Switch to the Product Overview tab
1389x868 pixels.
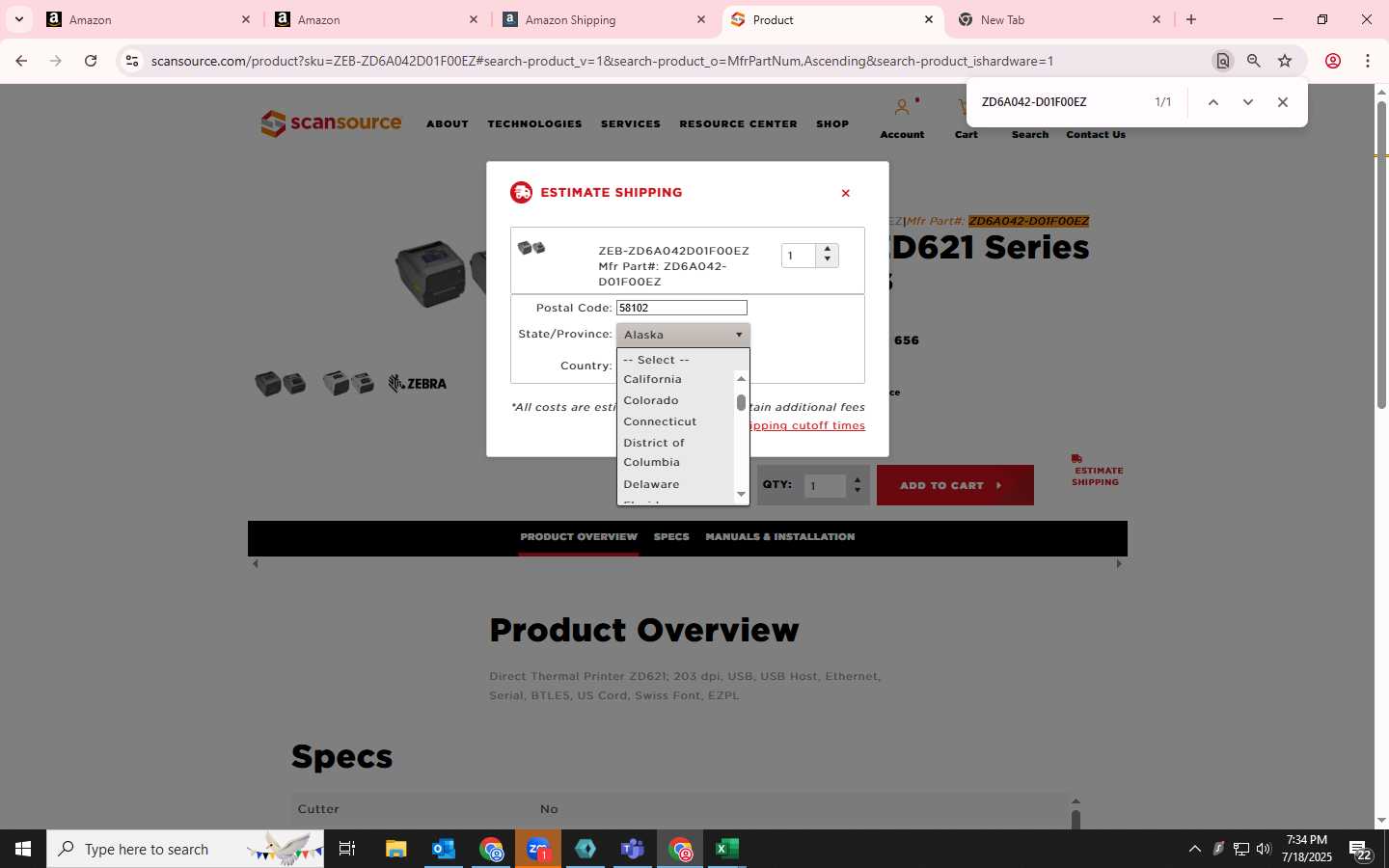[x=579, y=537]
